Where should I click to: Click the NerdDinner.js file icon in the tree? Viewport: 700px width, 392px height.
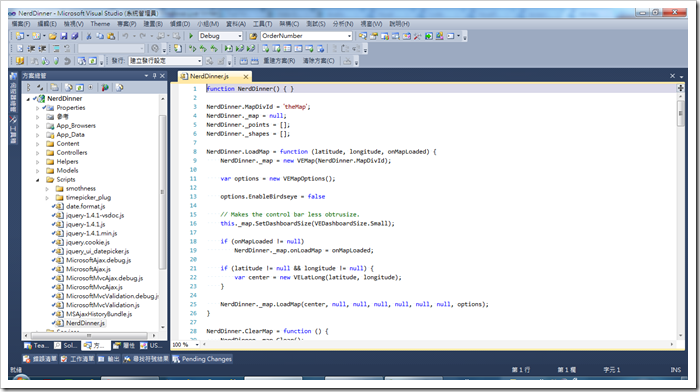point(60,323)
